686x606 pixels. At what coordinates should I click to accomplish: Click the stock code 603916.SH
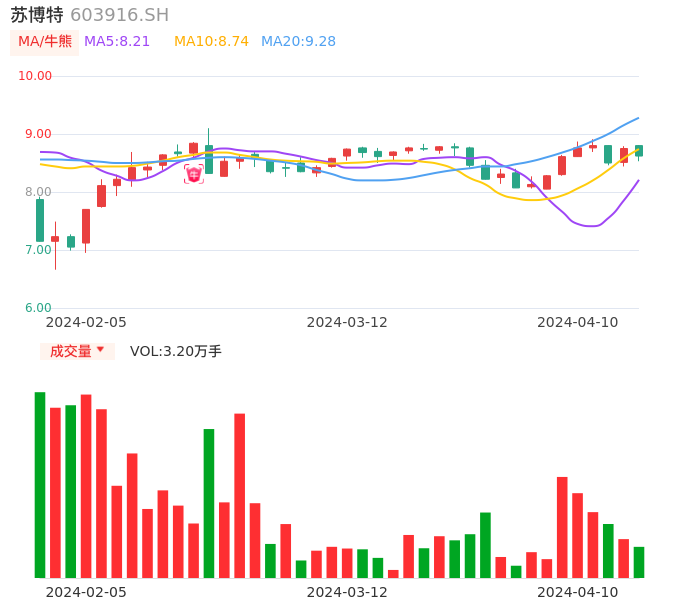(x=119, y=15)
